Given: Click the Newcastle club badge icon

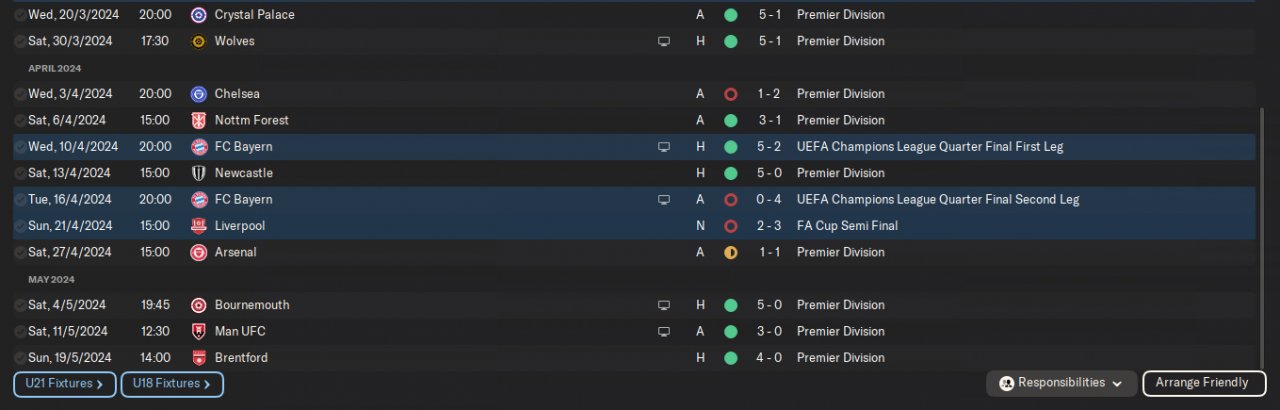Looking at the screenshot, I should [199, 173].
